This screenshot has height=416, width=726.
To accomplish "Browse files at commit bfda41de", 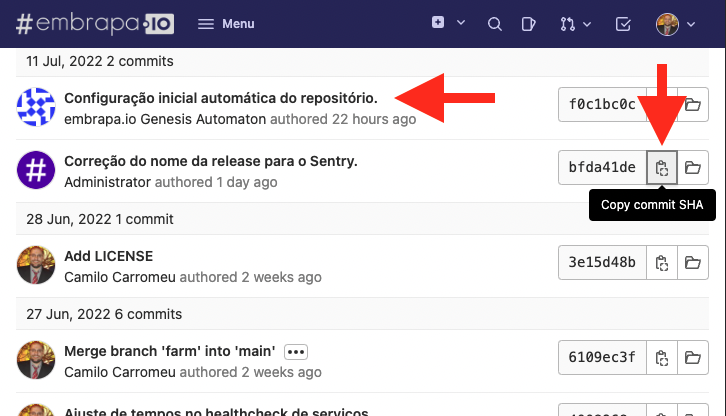I will [x=692, y=169].
